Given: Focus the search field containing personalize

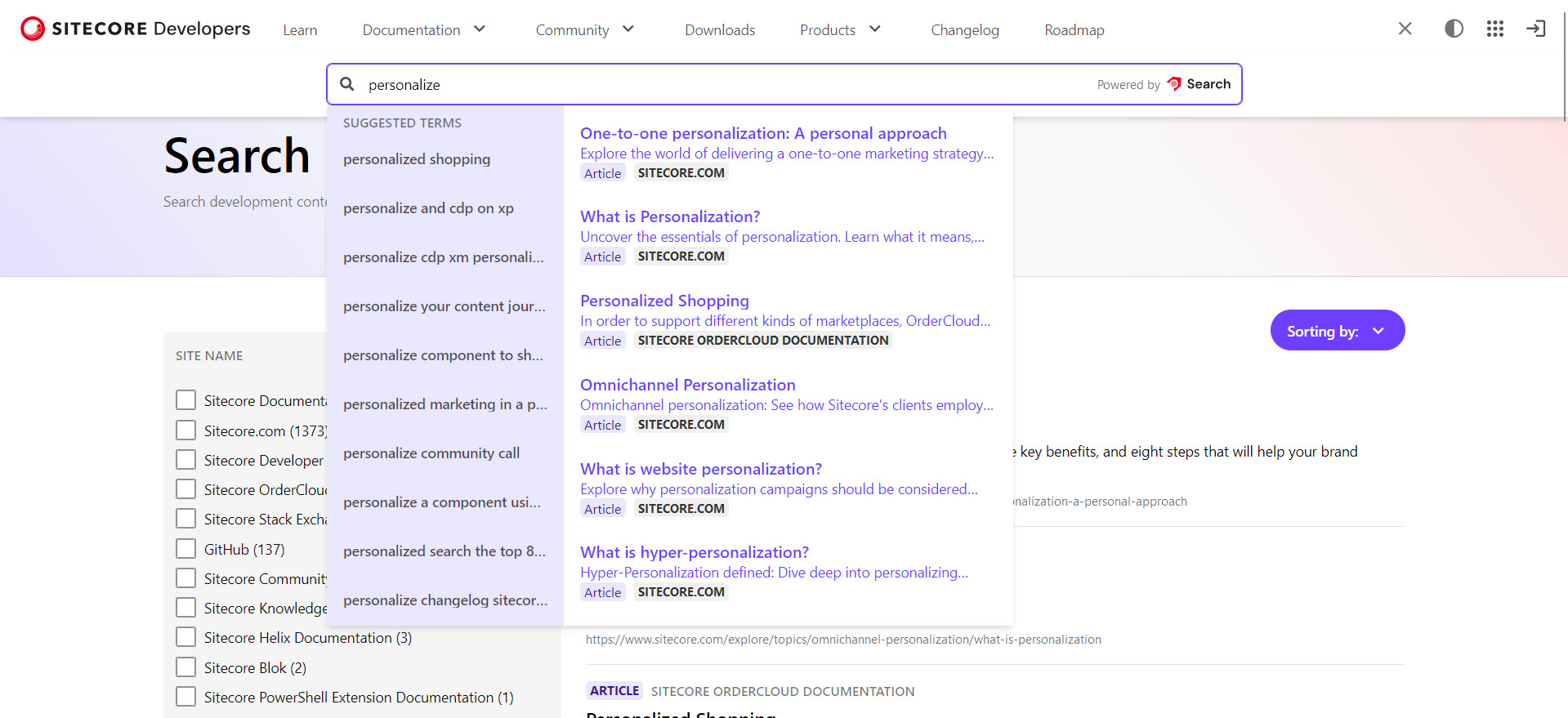Looking at the screenshot, I should [x=784, y=84].
